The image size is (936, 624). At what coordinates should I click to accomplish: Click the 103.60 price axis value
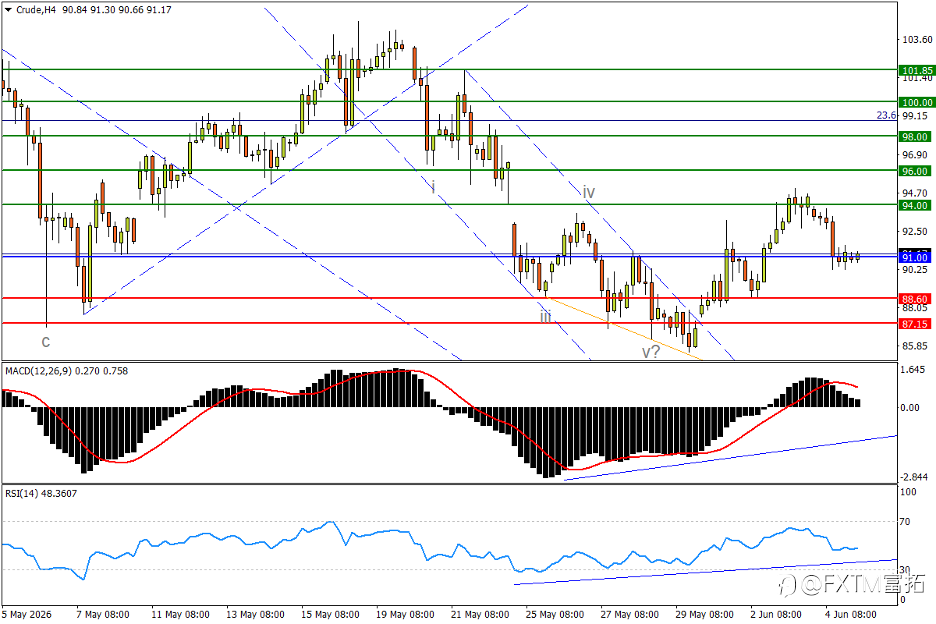click(x=917, y=40)
